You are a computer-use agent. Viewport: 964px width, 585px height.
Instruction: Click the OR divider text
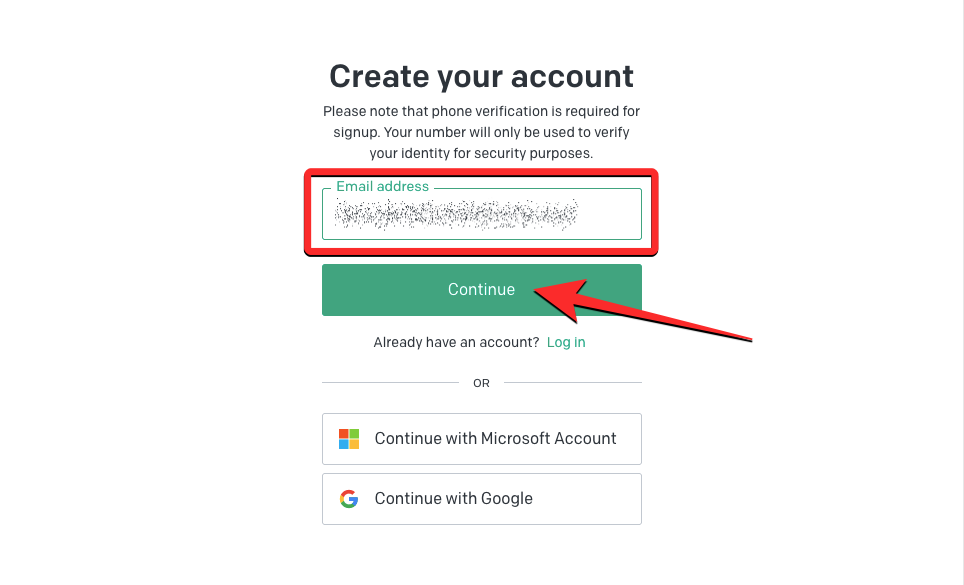click(x=481, y=383)
